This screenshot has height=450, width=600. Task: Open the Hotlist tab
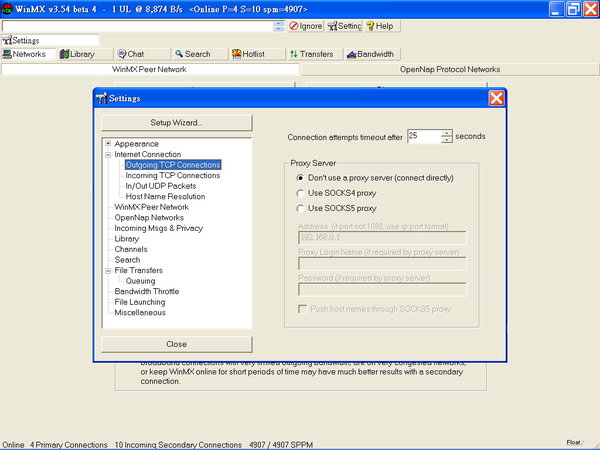[258, 54]
